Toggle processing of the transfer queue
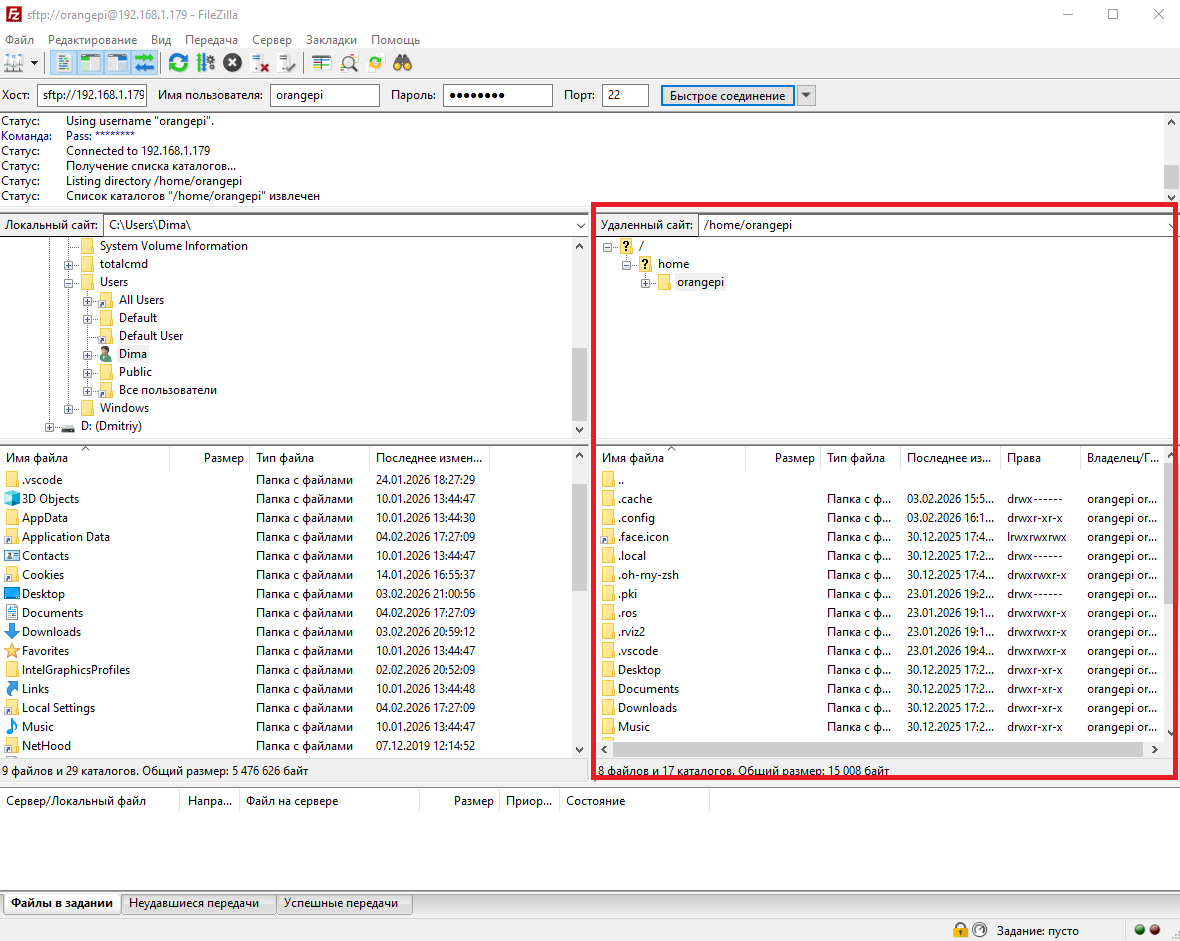This screenshot has height=941, width=1180. click(206, 62)
